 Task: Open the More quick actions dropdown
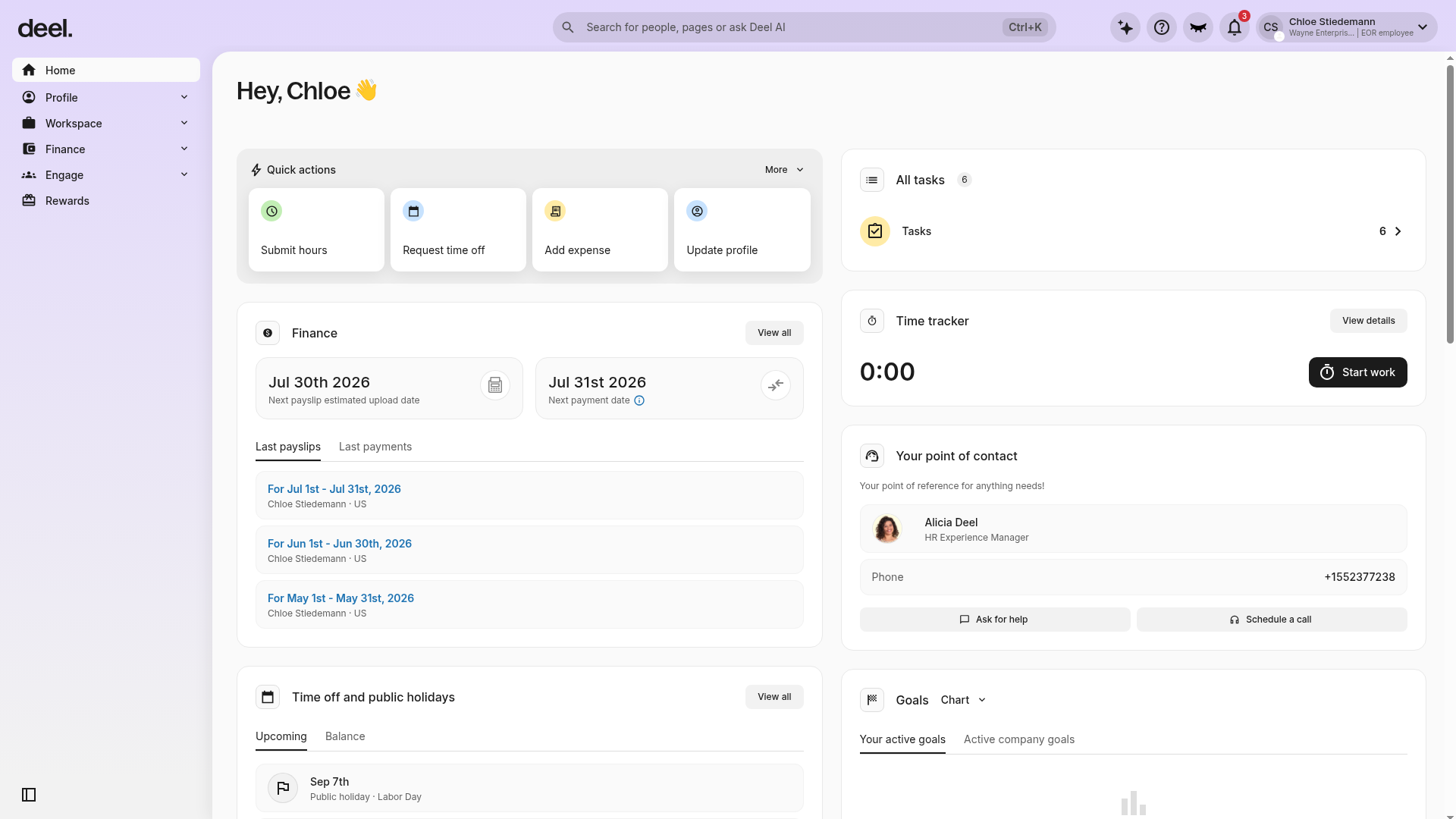784,170
